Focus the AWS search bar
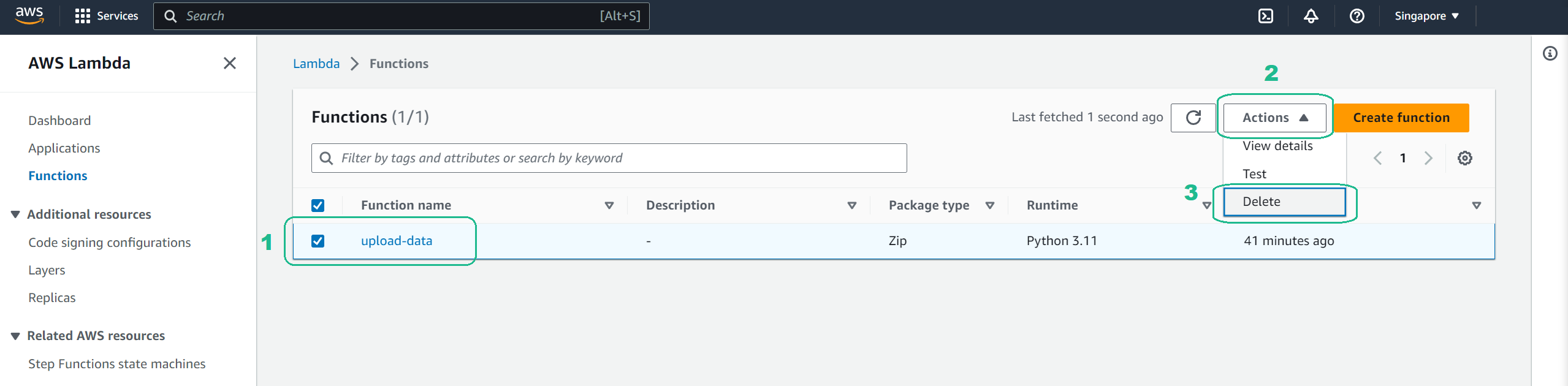This screenshot has height=386, width=1568. coord(402,16)
